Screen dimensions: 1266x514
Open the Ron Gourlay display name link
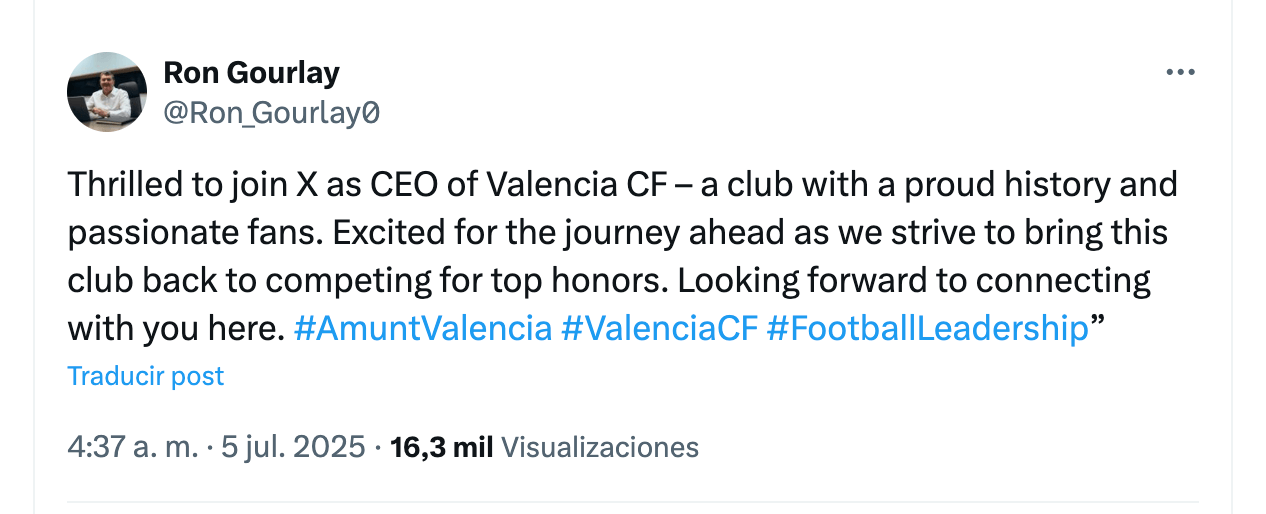[x=251, y=73]
